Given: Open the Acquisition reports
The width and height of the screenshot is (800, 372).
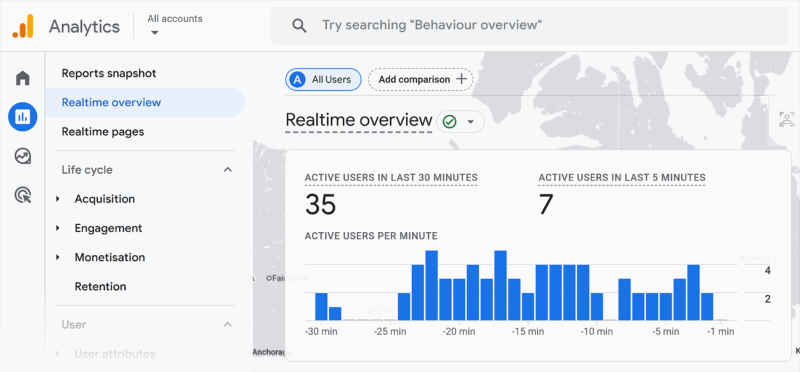Looking at the screenshot, I should 105,199.
